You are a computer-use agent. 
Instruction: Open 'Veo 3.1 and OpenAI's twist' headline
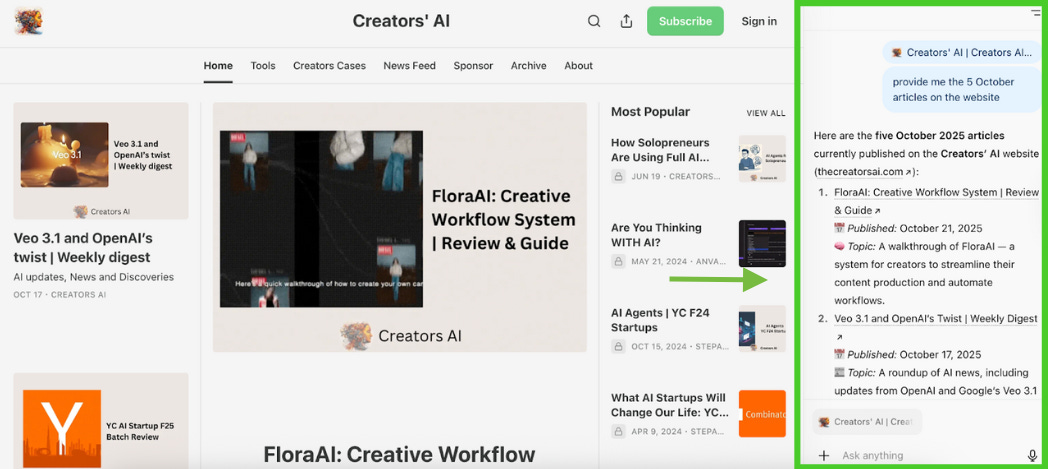coord(83,248)
